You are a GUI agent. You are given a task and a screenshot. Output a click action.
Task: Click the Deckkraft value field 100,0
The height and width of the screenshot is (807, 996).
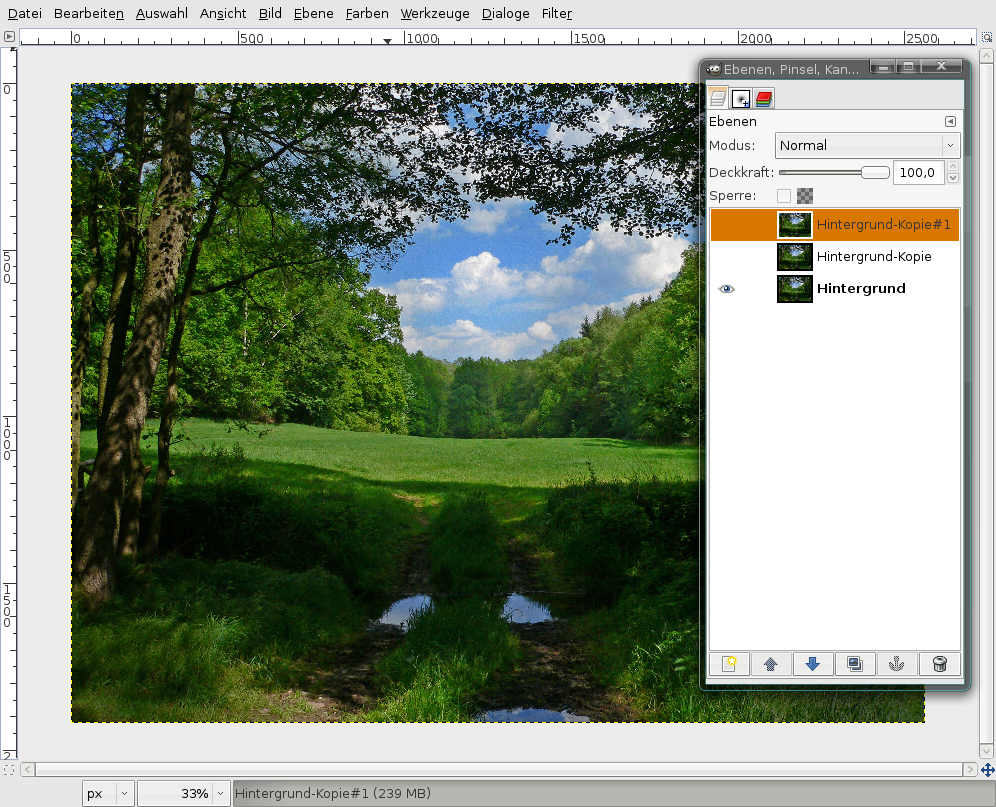pos(919,172)
